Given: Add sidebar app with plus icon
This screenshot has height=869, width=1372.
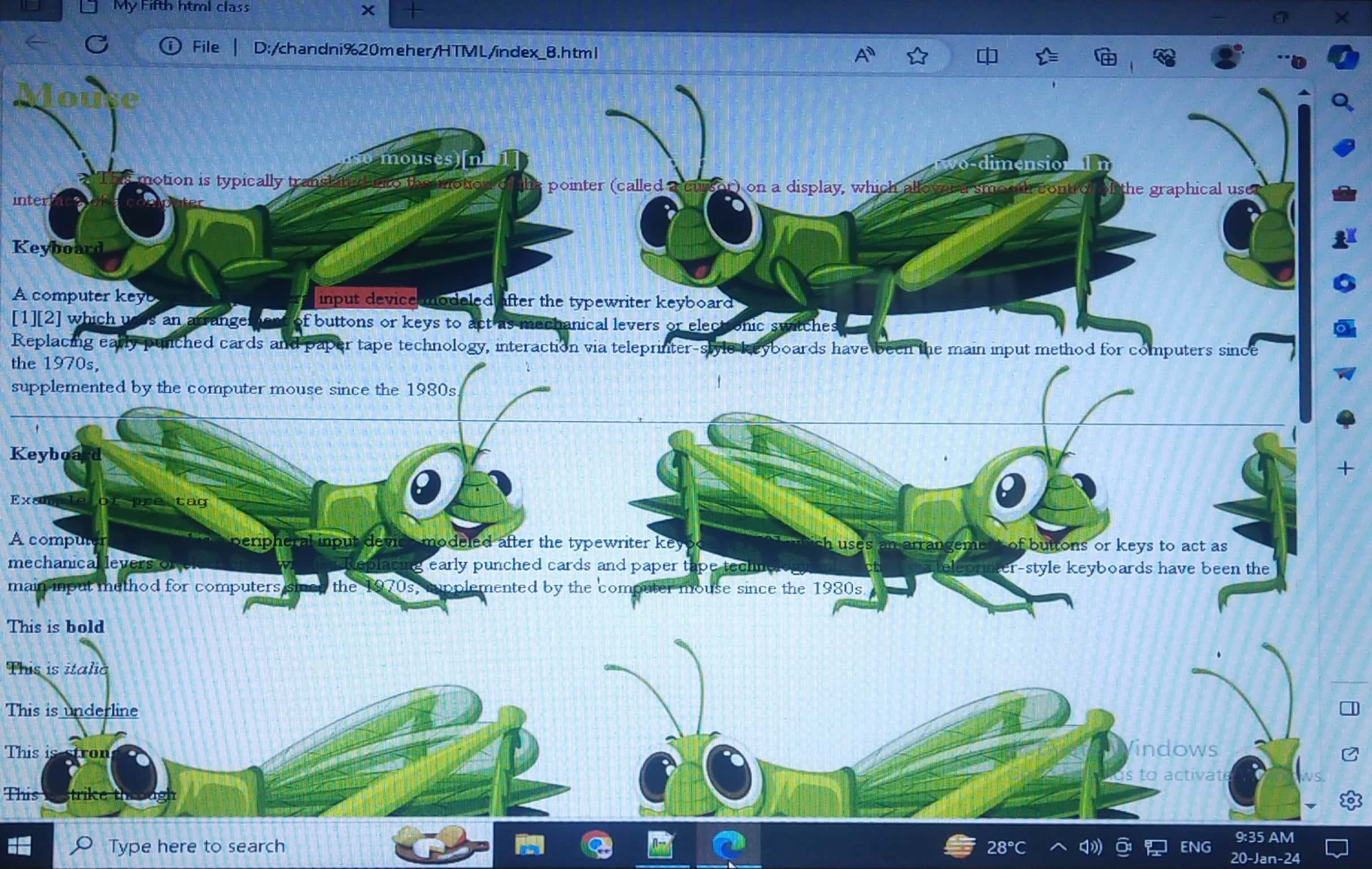Looking at the screenshot, I should pyautogui.click(x=1345, y=468).
